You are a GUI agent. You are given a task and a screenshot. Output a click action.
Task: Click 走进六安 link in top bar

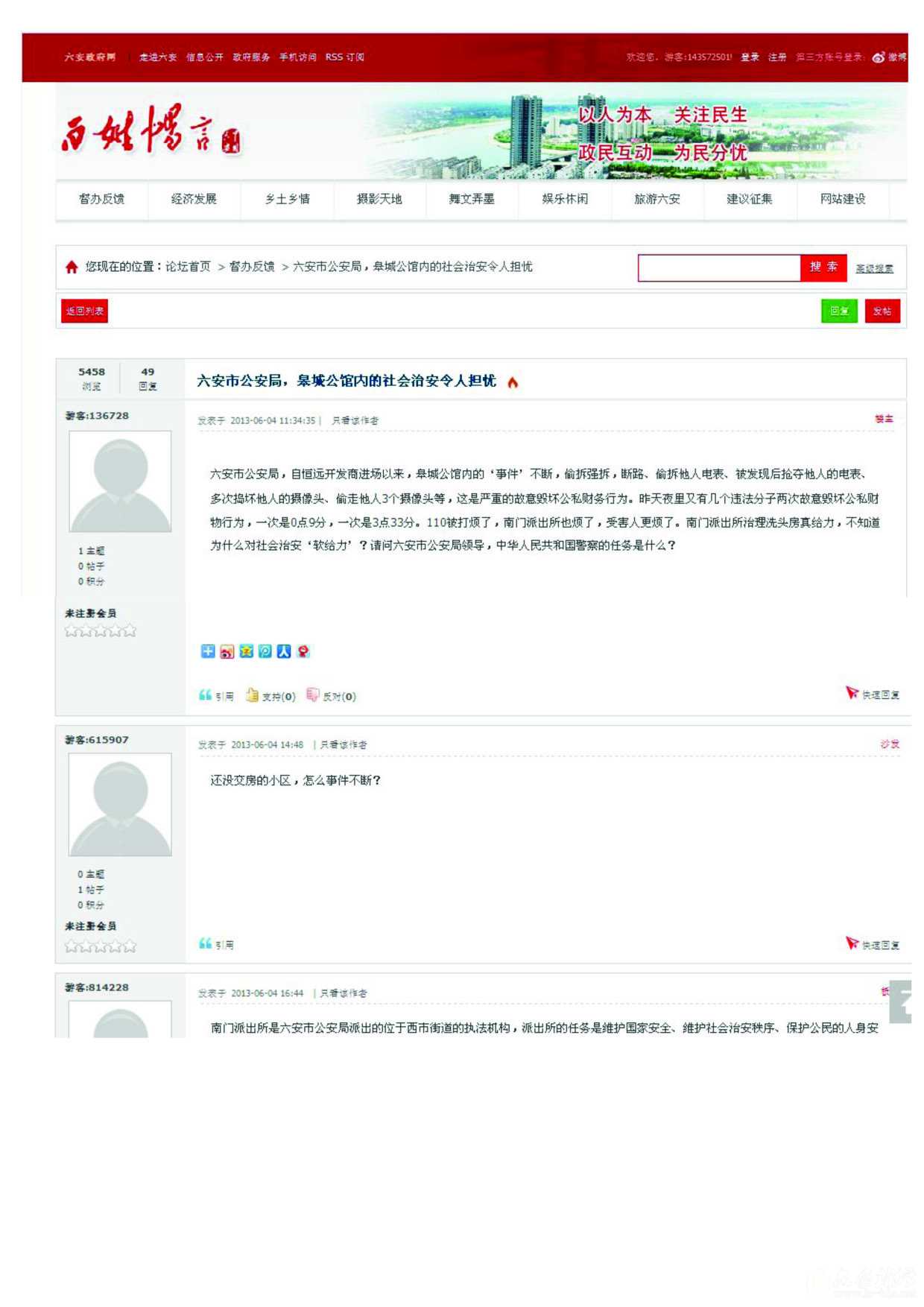click(158, 57)
